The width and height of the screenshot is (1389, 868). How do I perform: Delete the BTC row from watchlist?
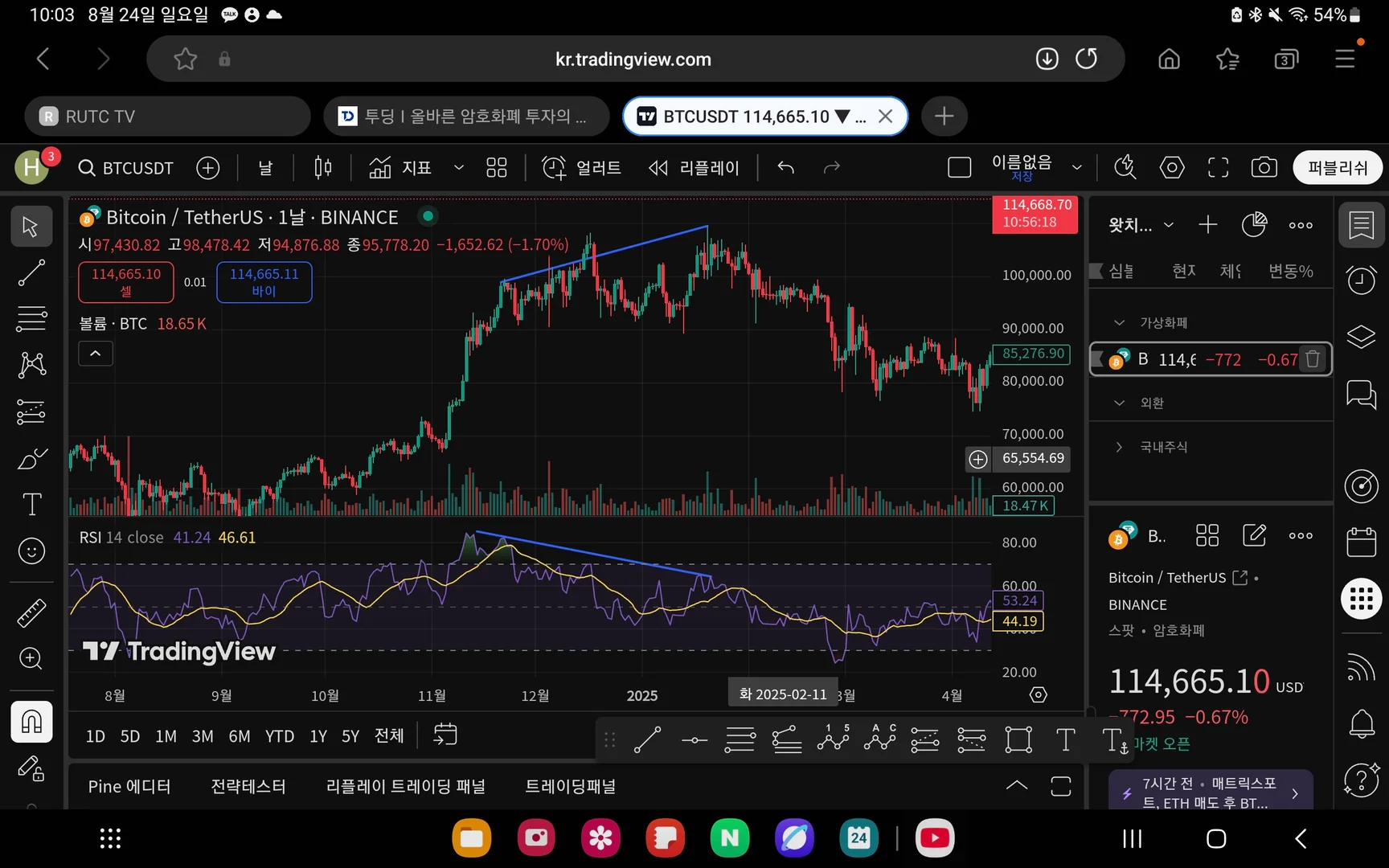[1313, 359]
